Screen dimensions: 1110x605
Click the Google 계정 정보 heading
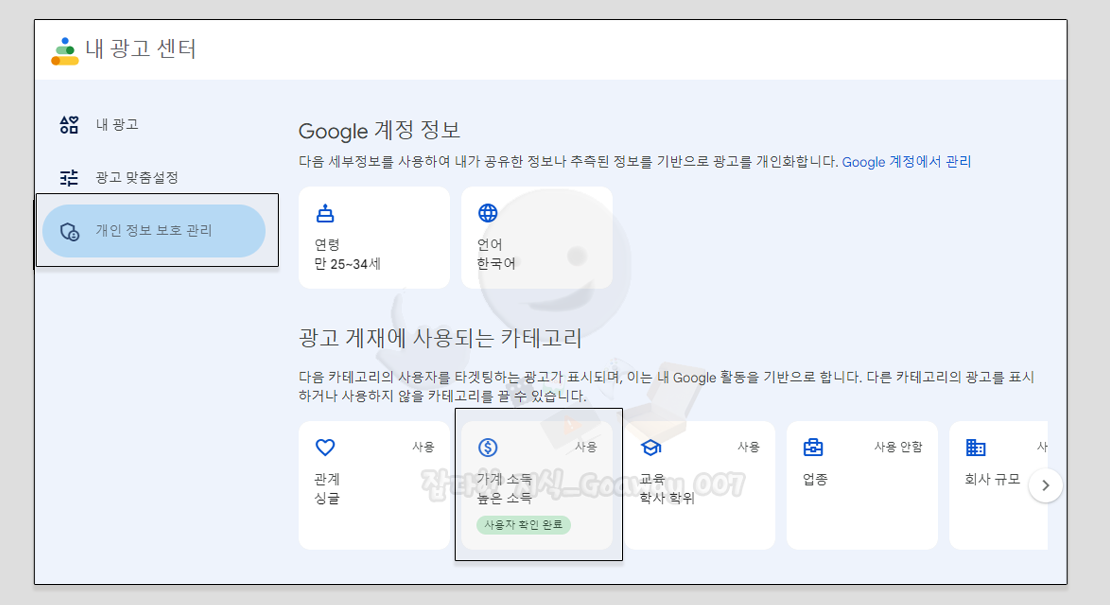pyautogui.click(x=379, y=130)
